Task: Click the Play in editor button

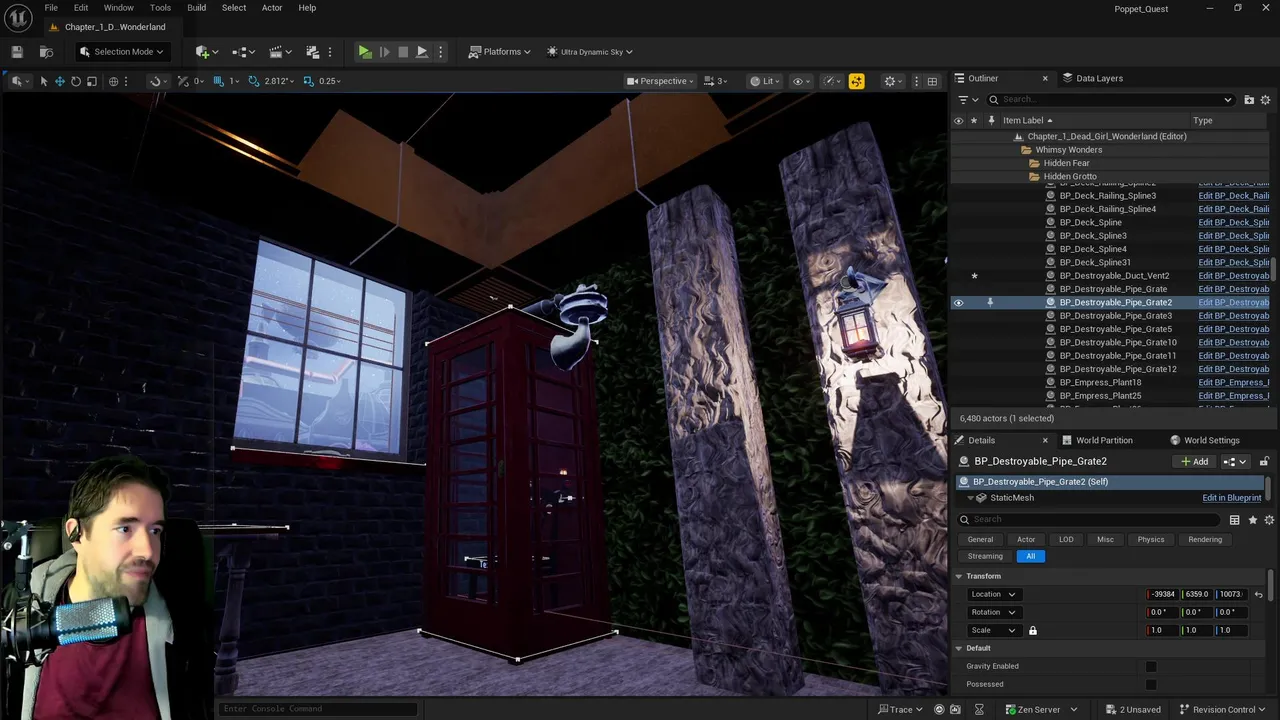Action: click(x=365, y=52)
